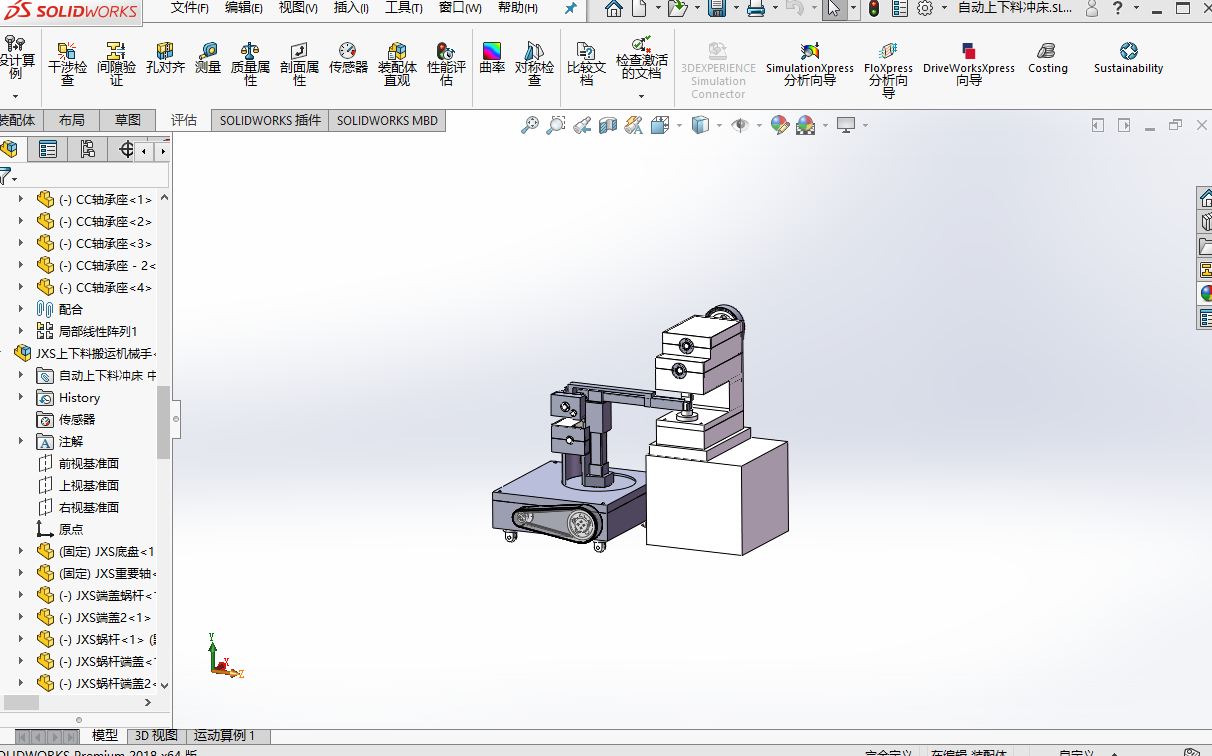
Task: Open the ConfigurationManager tab icon
Action: point(88,149)
